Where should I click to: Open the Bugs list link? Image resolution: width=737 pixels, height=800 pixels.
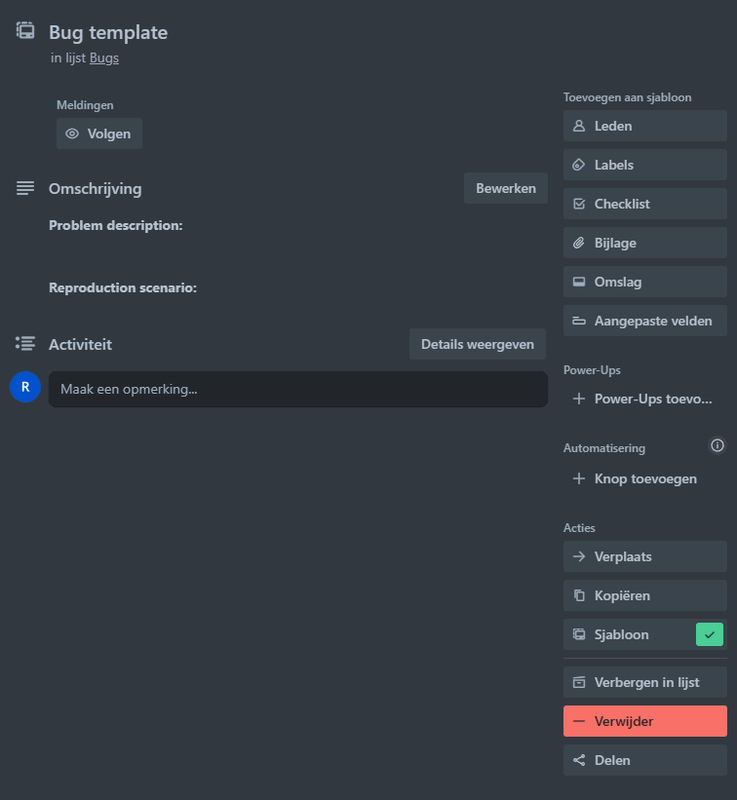[x=104, y=58]
